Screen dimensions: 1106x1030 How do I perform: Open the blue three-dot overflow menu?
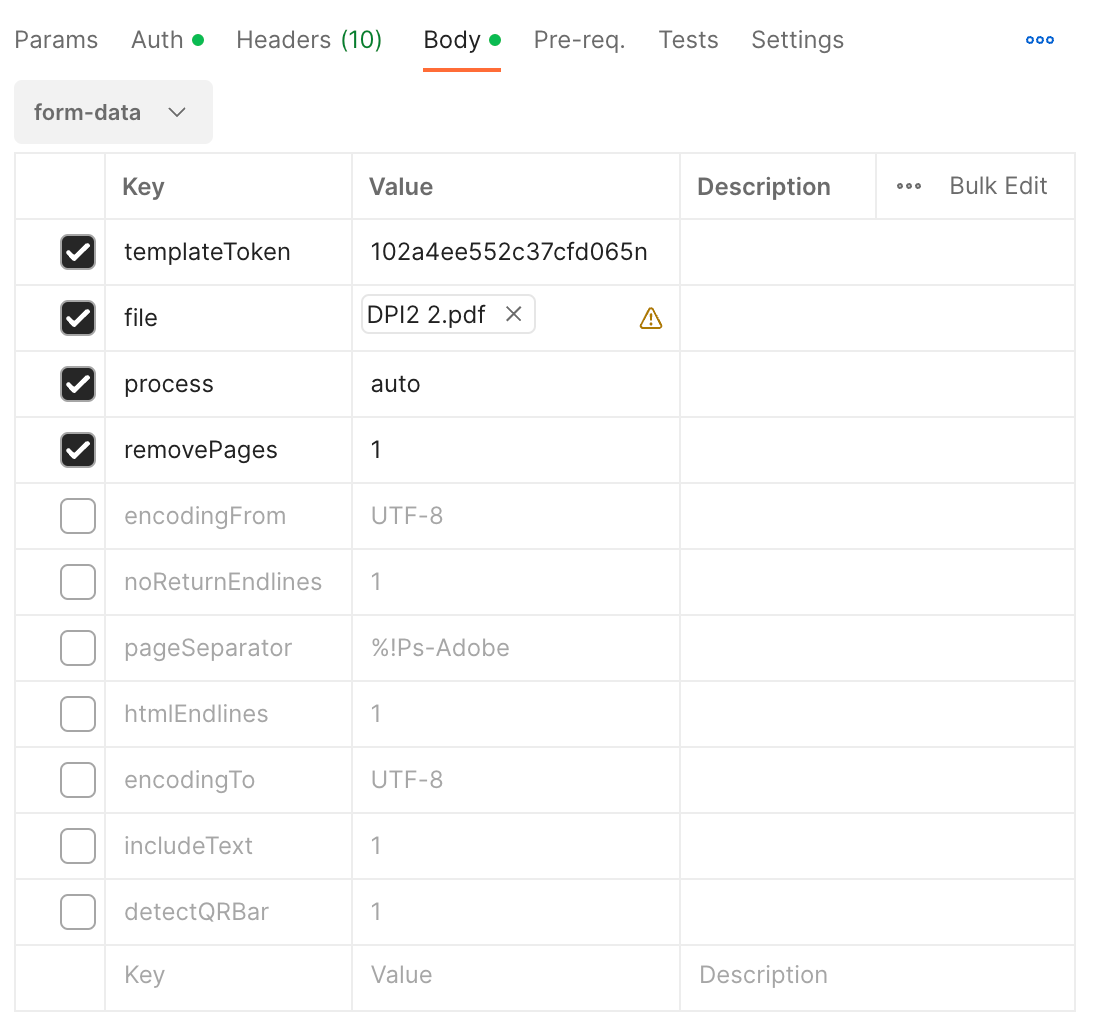[x=1040, y=40]
